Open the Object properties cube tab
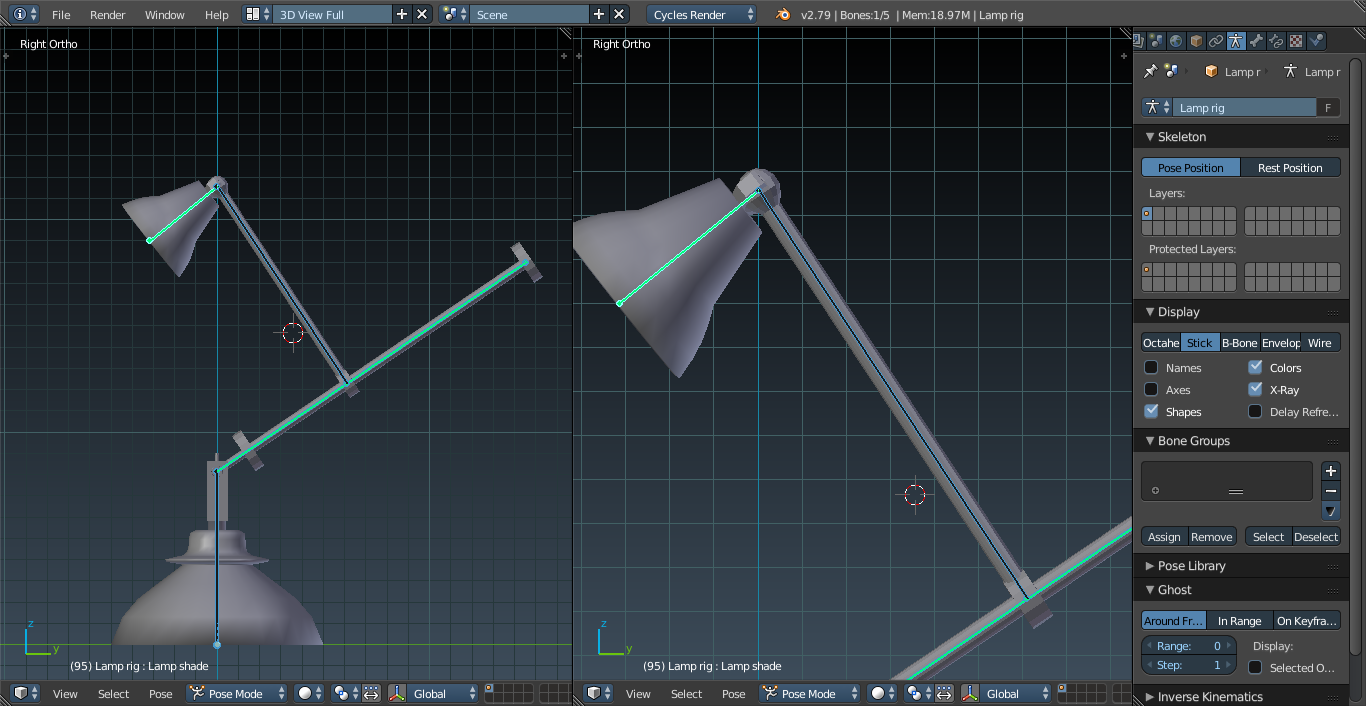The height and width of the screenshot is (706, 1366). click(x=1196, y=41)
